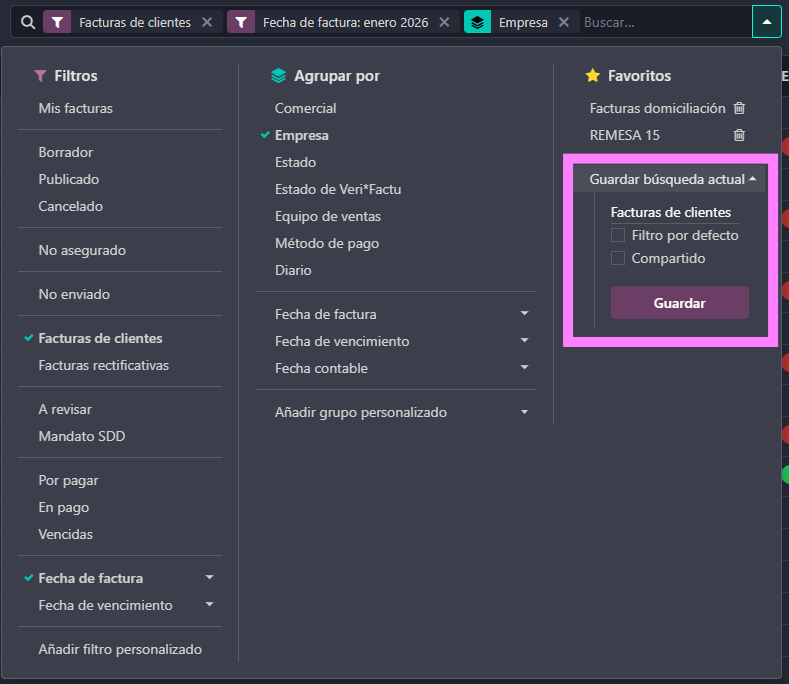This screenshot has height=684, width=789.
Task: Click the Buscar search input field
Action: point(660,22)
